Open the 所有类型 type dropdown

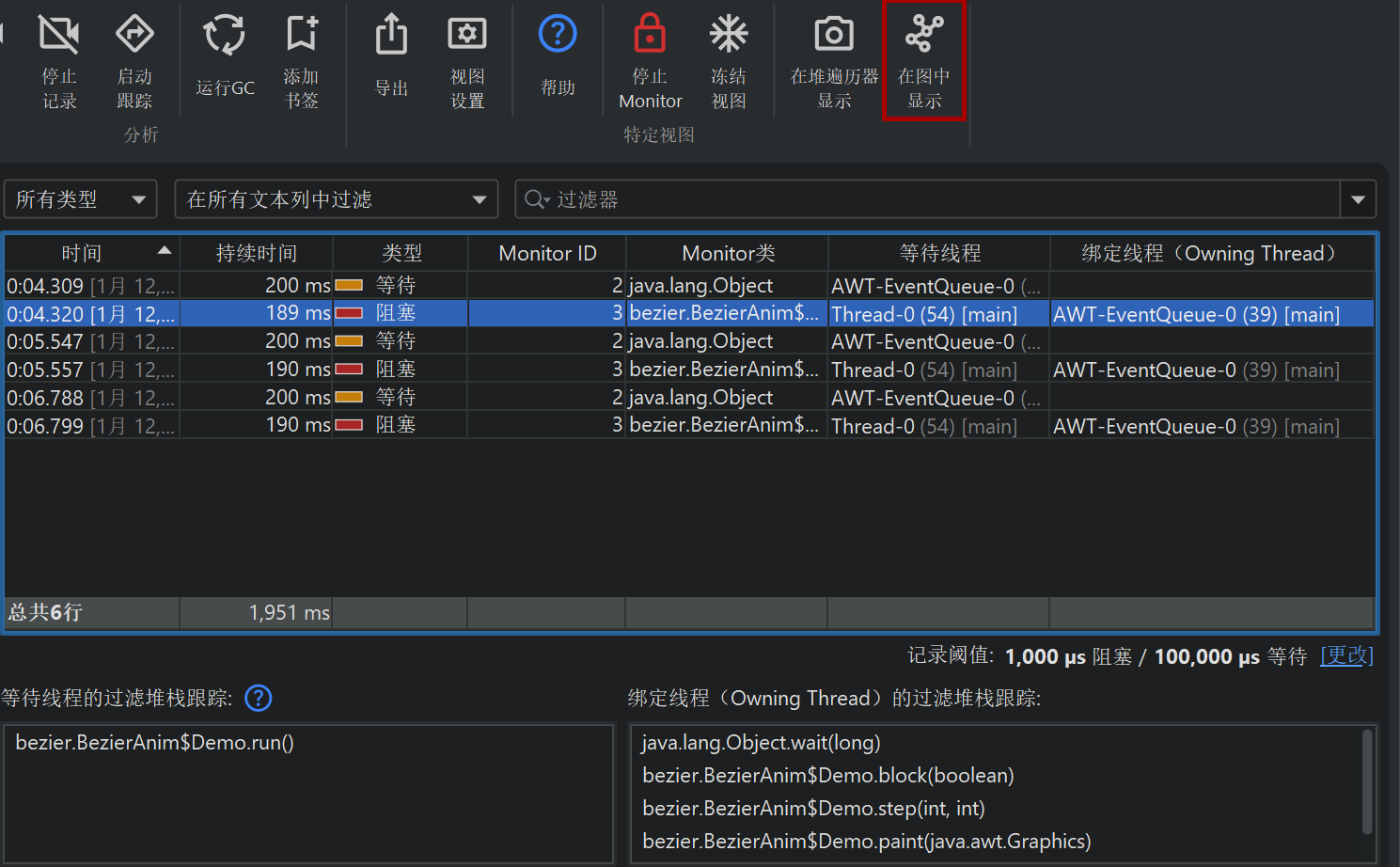pos(80,199)
